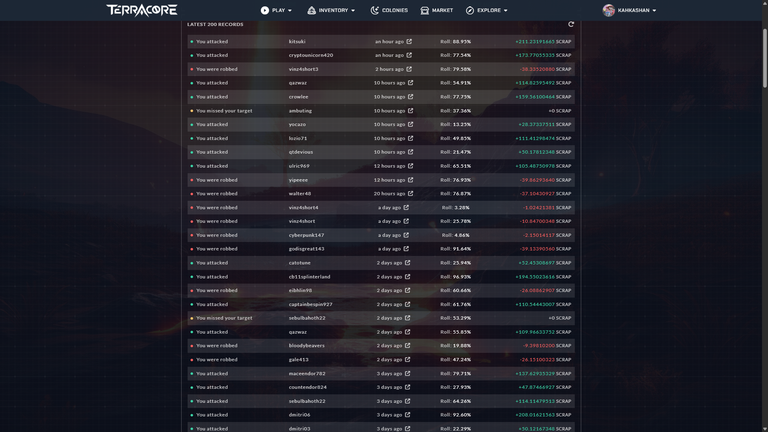Open external link icon in lozio71 row
Image resolution: width=768 pixels, height=432 pixels.
[410, 138]
